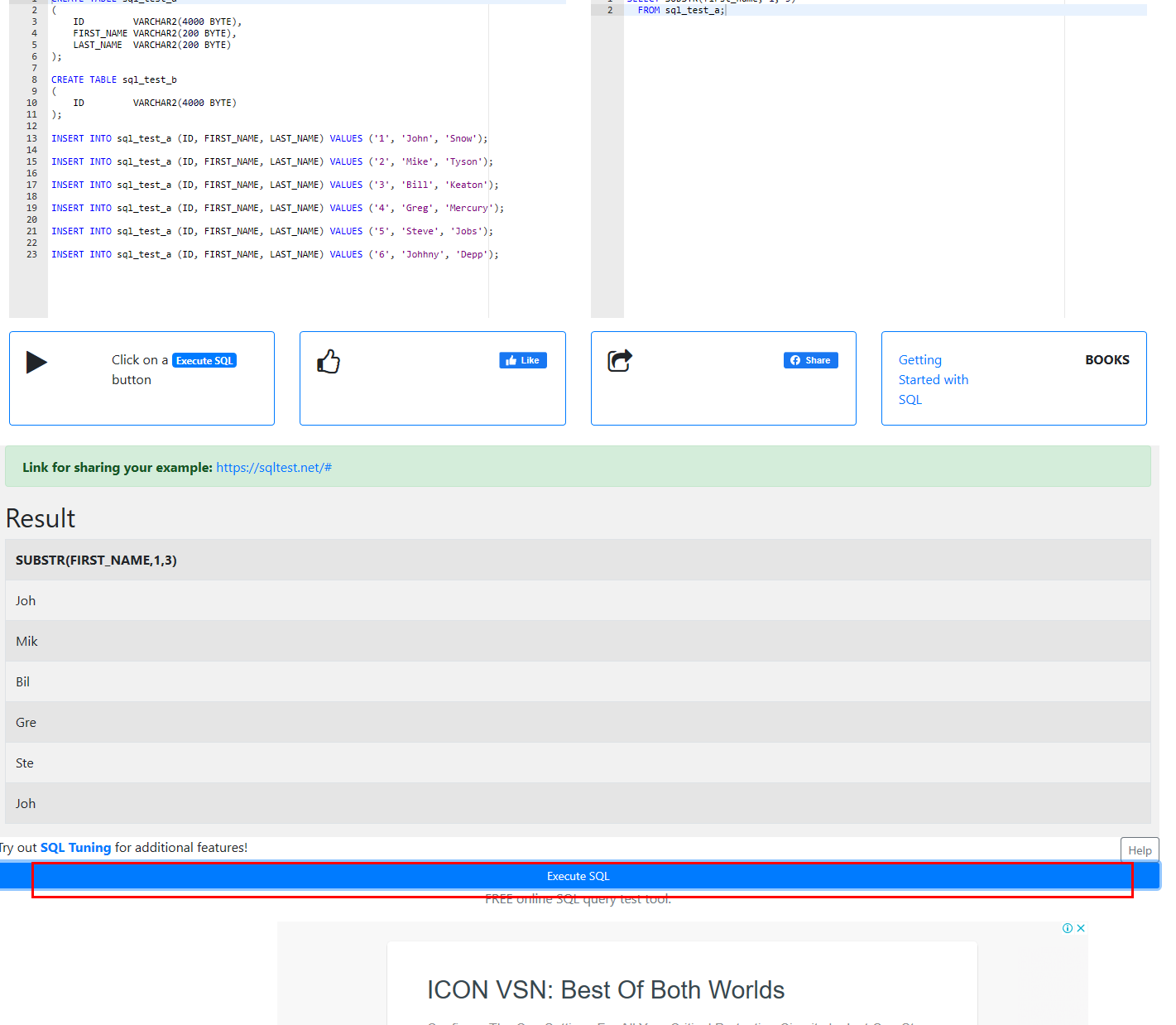Close the advertisement with the X icon
1176x1025 pixels.
1081,928
